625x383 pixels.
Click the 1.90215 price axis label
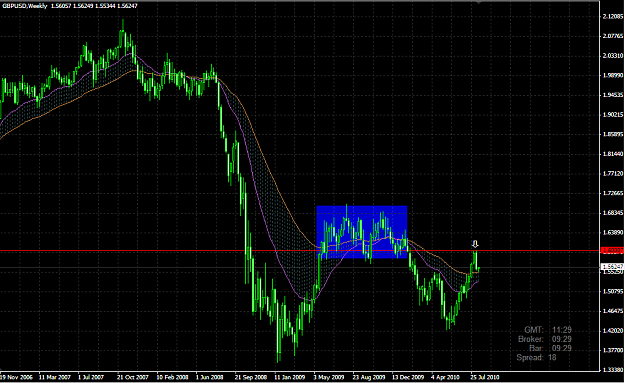[613, 115]
